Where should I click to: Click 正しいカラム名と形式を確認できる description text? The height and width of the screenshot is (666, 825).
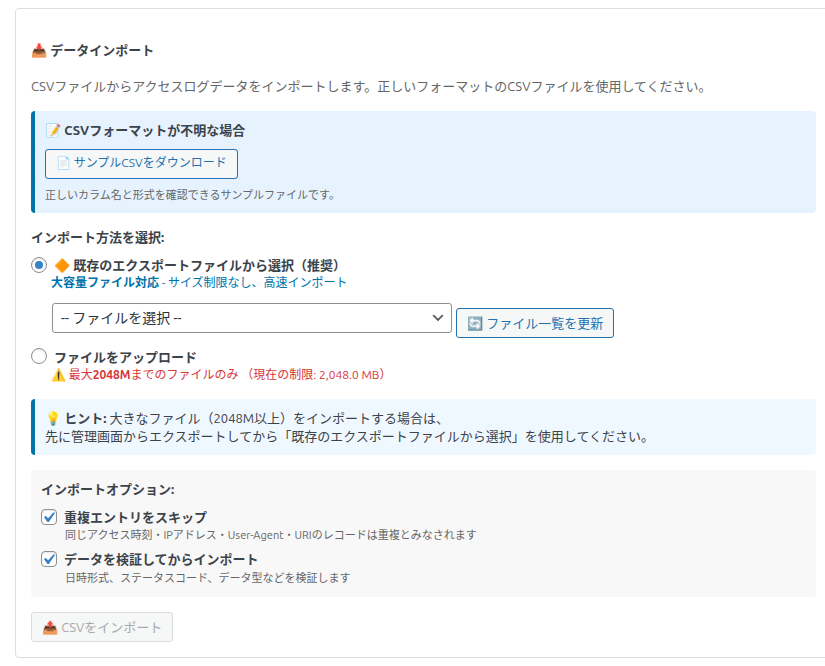(x=190, y=195)
